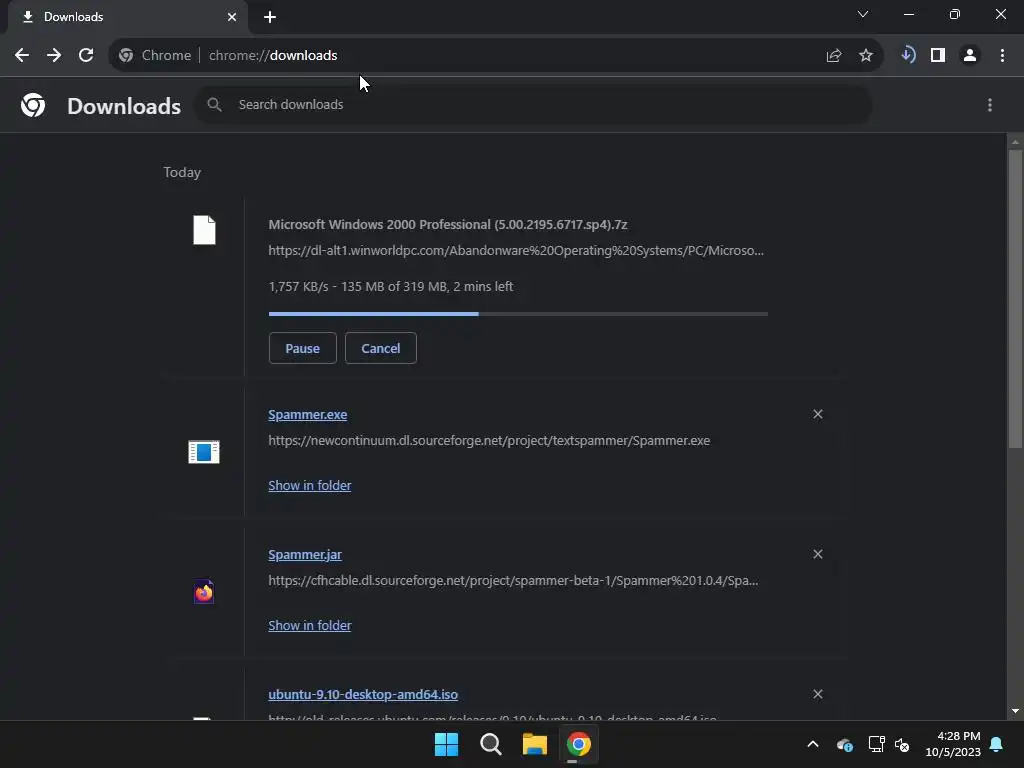Open the tab search chevron
This screenshot has height=768, width=1024.
pyautogui.click(x=863, y=14)
